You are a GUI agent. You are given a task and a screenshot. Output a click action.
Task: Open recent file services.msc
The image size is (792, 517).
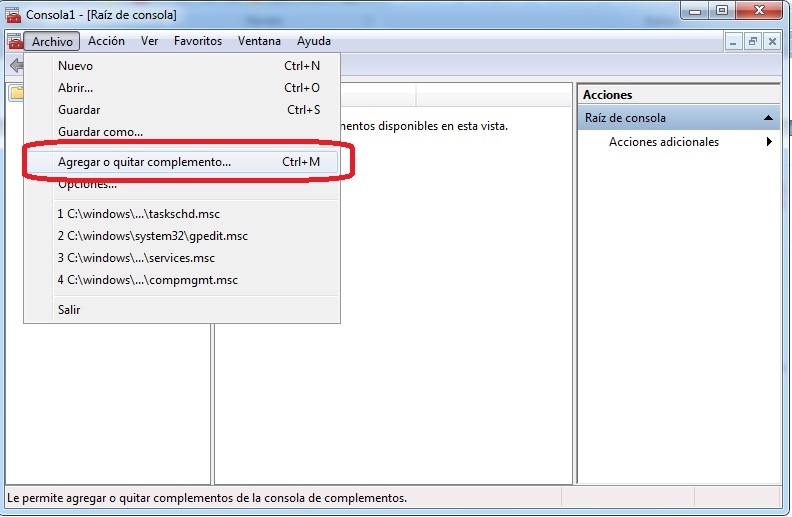[135, 258]
